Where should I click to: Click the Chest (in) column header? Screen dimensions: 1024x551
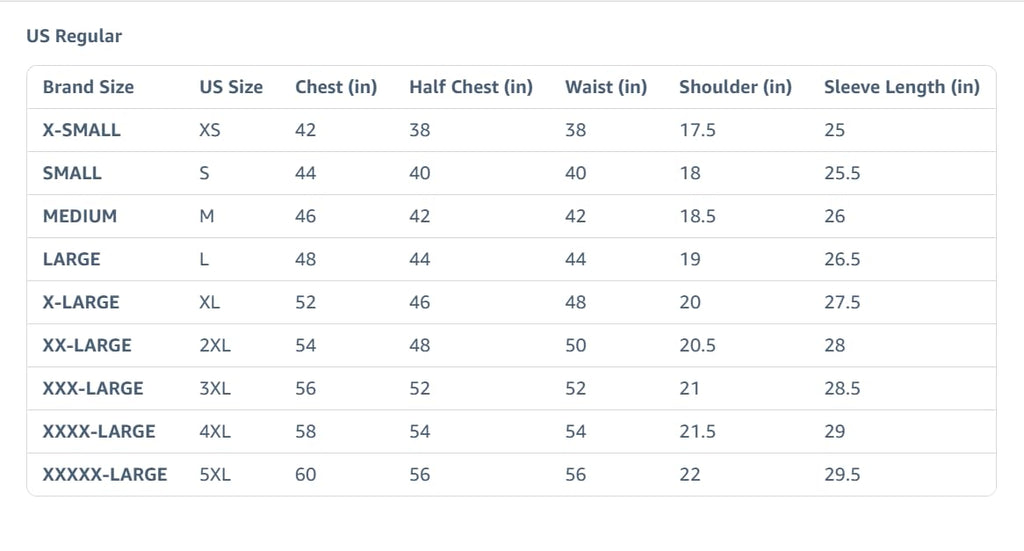(336, 87)
